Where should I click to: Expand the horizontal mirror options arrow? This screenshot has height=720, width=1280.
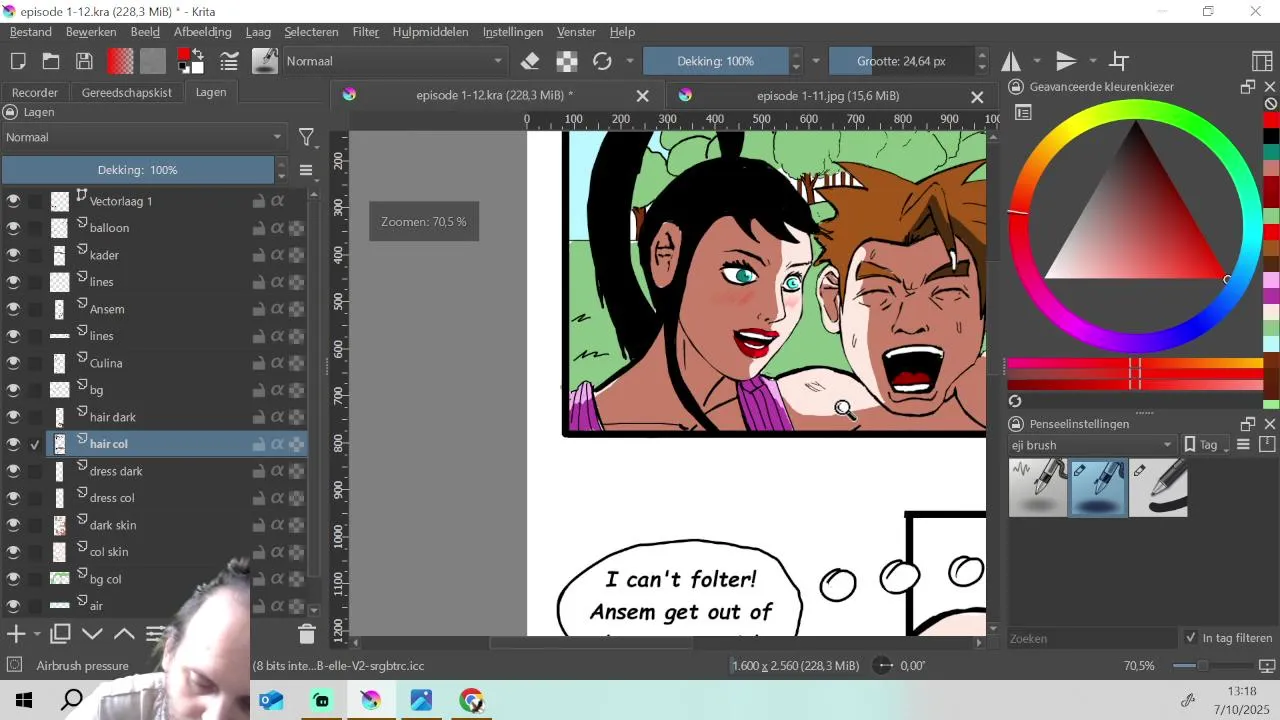pos(1037,61)
